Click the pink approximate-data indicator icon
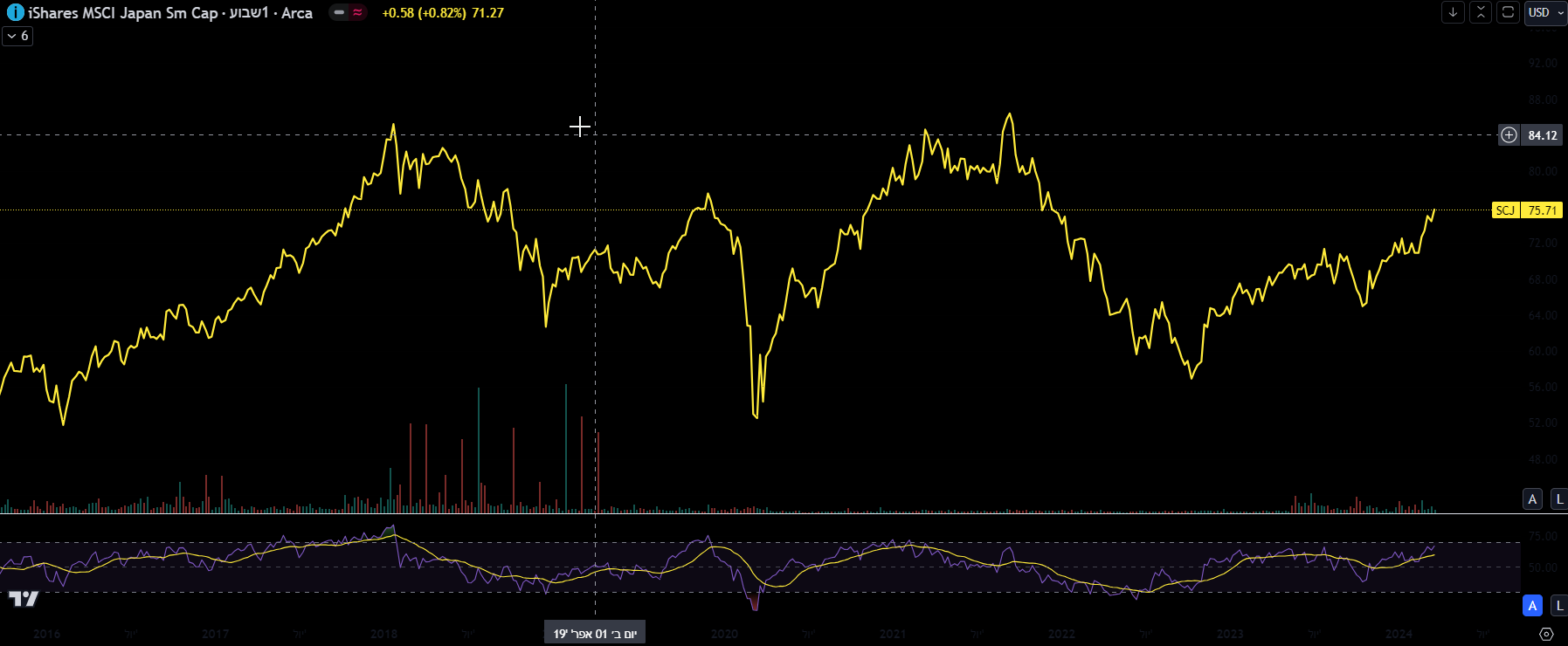This screenshot has width=1568, height=646. (357, 13)
